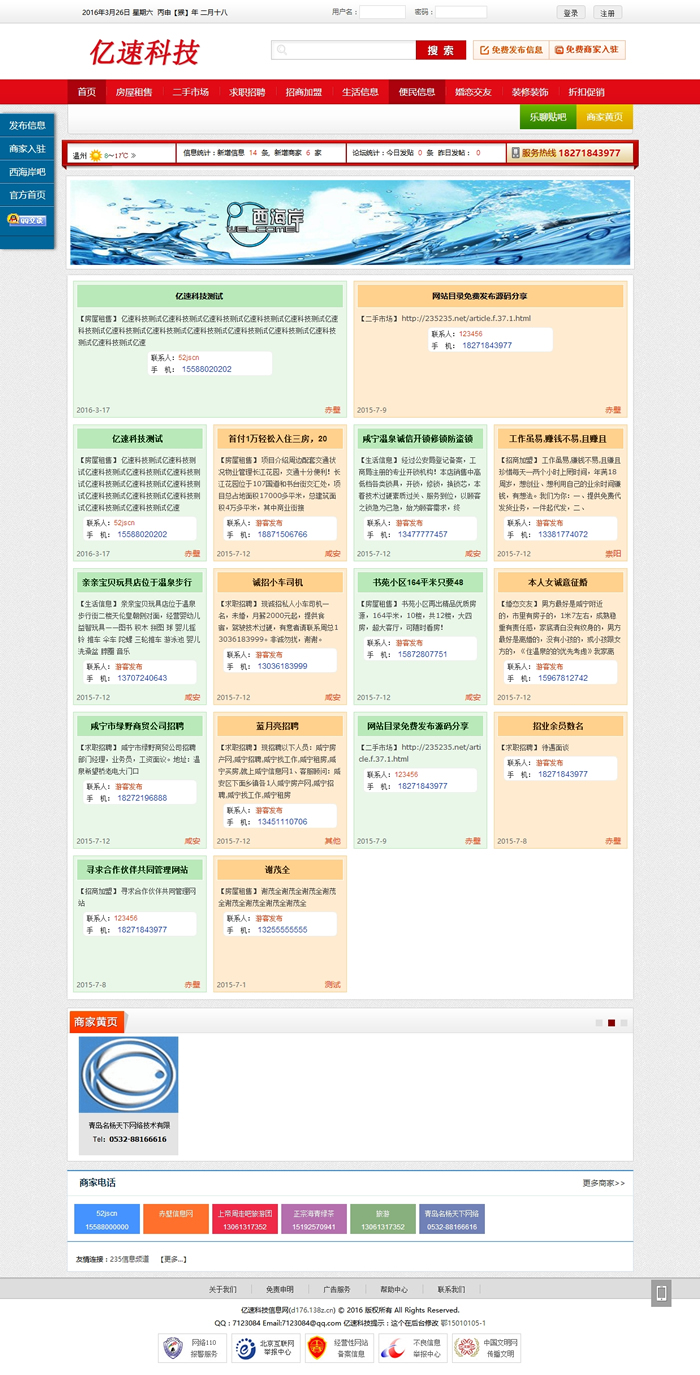Focus the 用户名 username field

pos(382,13)
